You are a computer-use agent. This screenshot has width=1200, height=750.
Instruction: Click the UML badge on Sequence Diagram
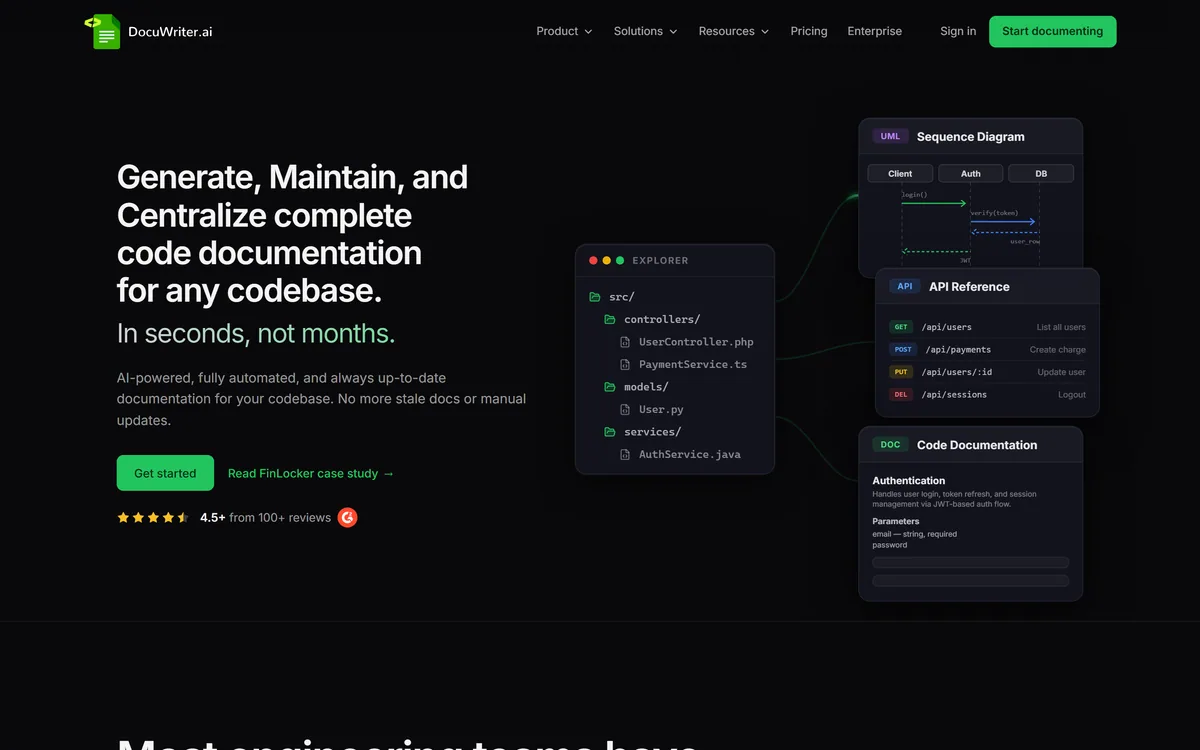click(890, 136)
